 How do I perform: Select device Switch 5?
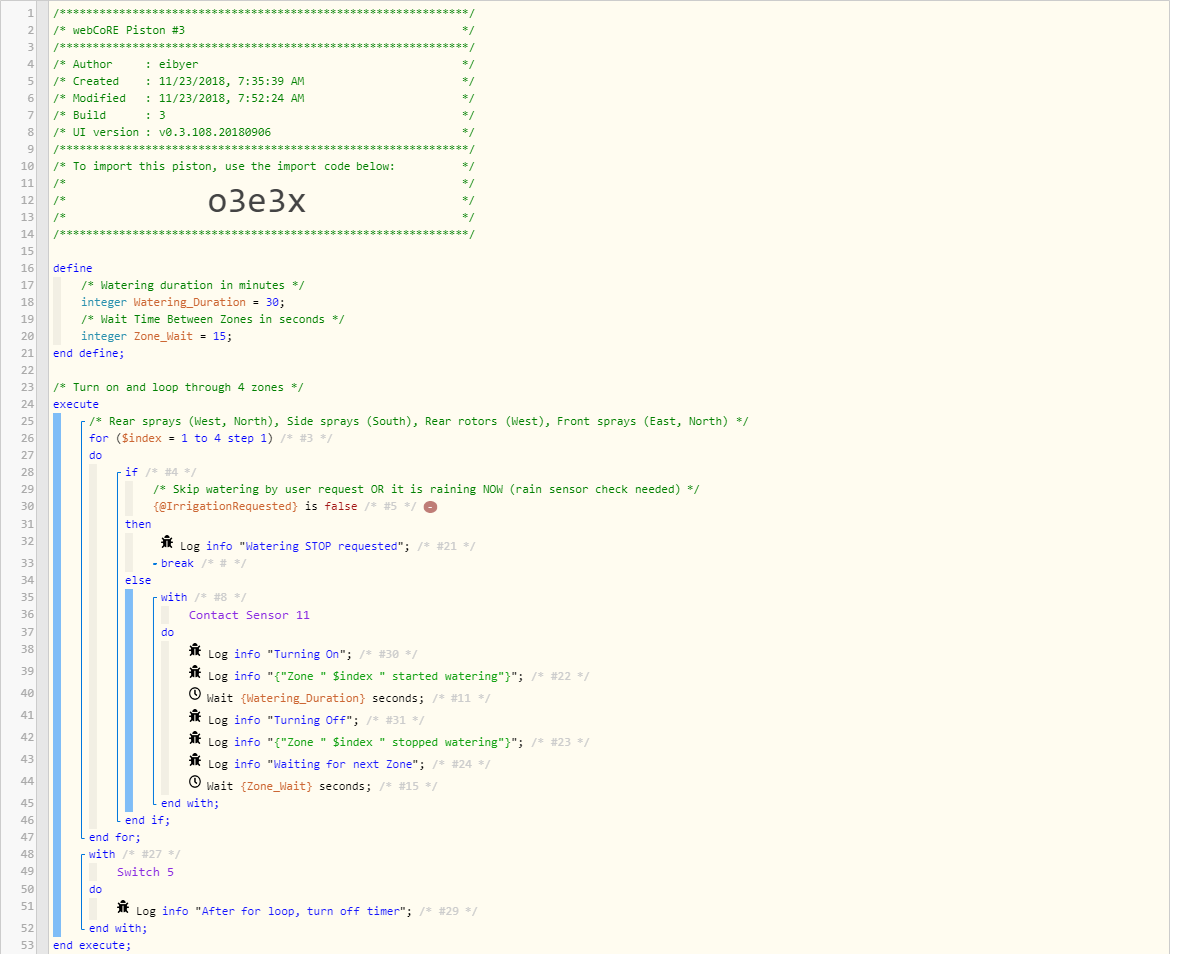145,872
